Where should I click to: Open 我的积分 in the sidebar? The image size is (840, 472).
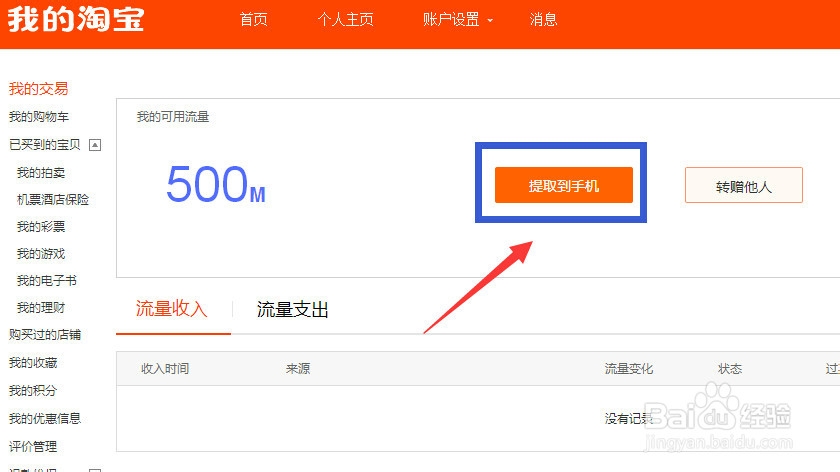[x=33, y=391]
